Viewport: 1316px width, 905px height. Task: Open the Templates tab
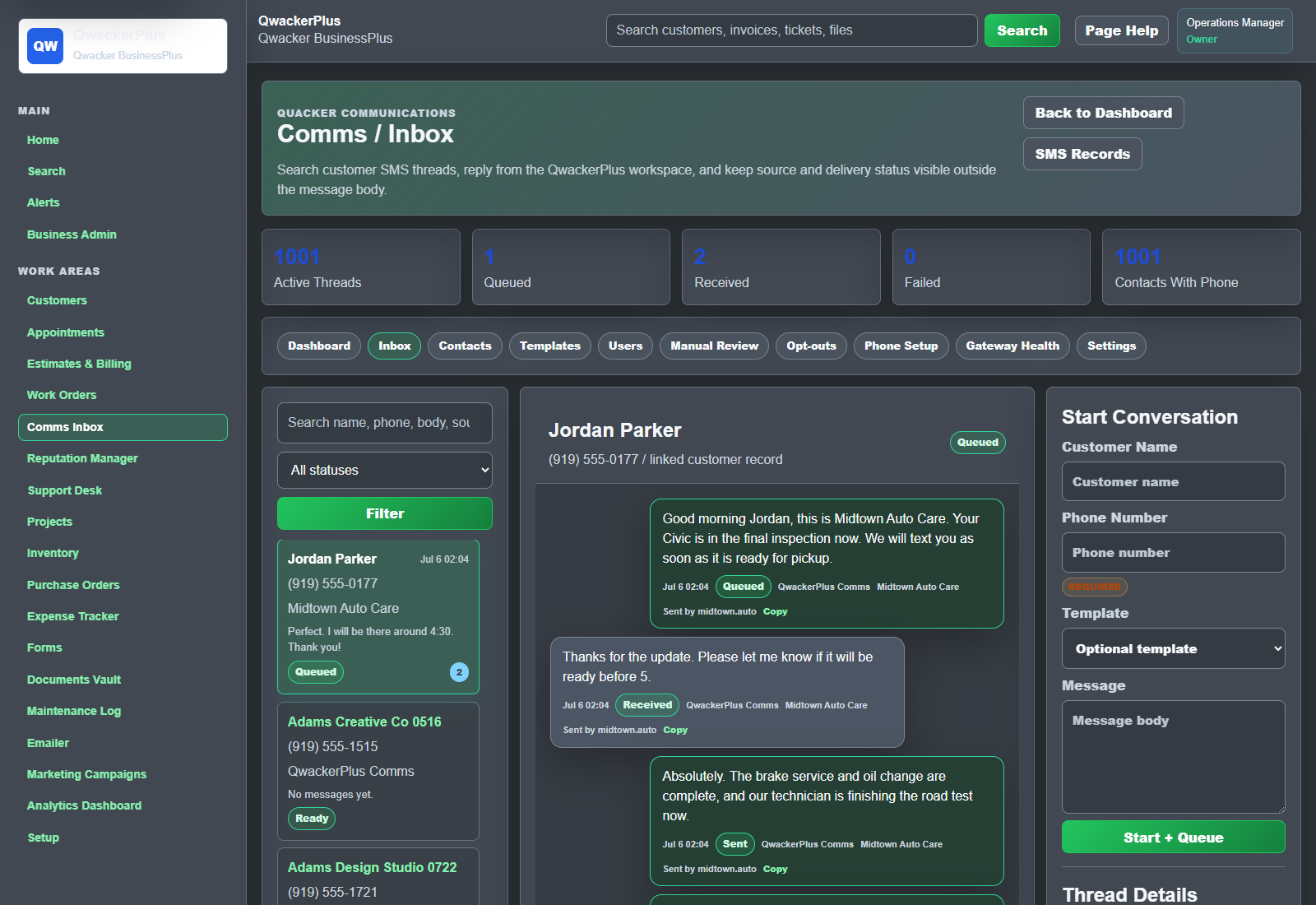550,346
